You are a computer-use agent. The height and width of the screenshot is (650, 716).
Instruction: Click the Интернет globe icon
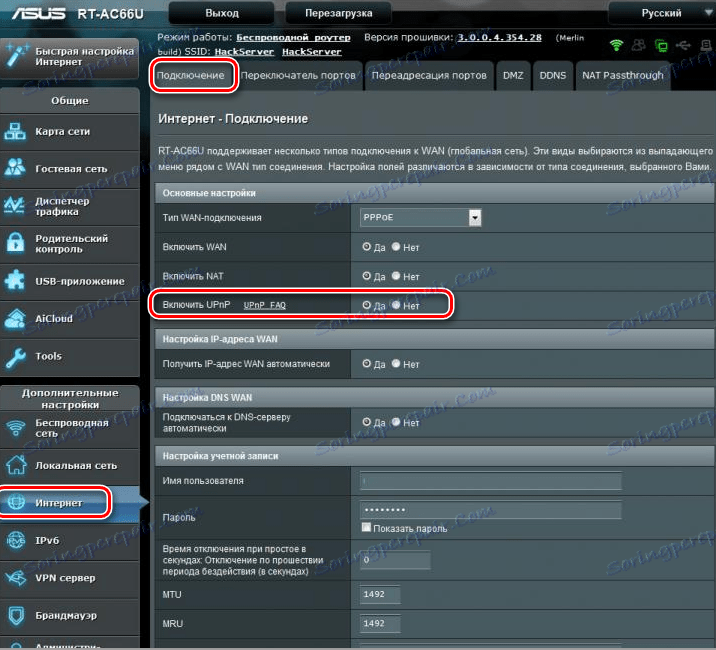(x=17, y=502)
